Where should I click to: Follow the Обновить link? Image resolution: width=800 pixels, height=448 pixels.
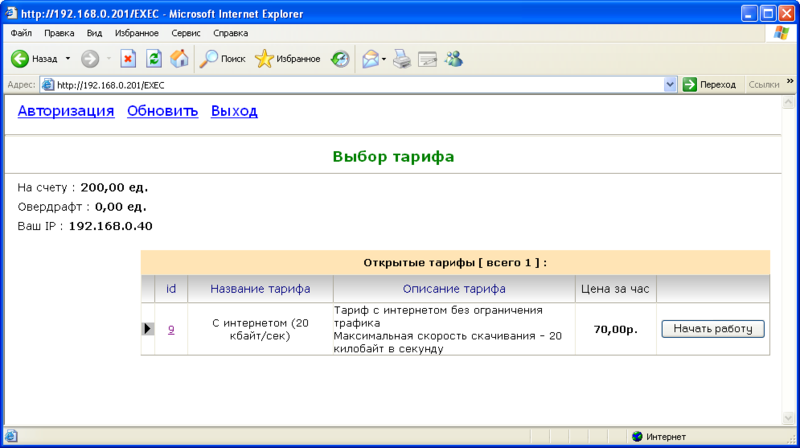click(x=162, y=111)
